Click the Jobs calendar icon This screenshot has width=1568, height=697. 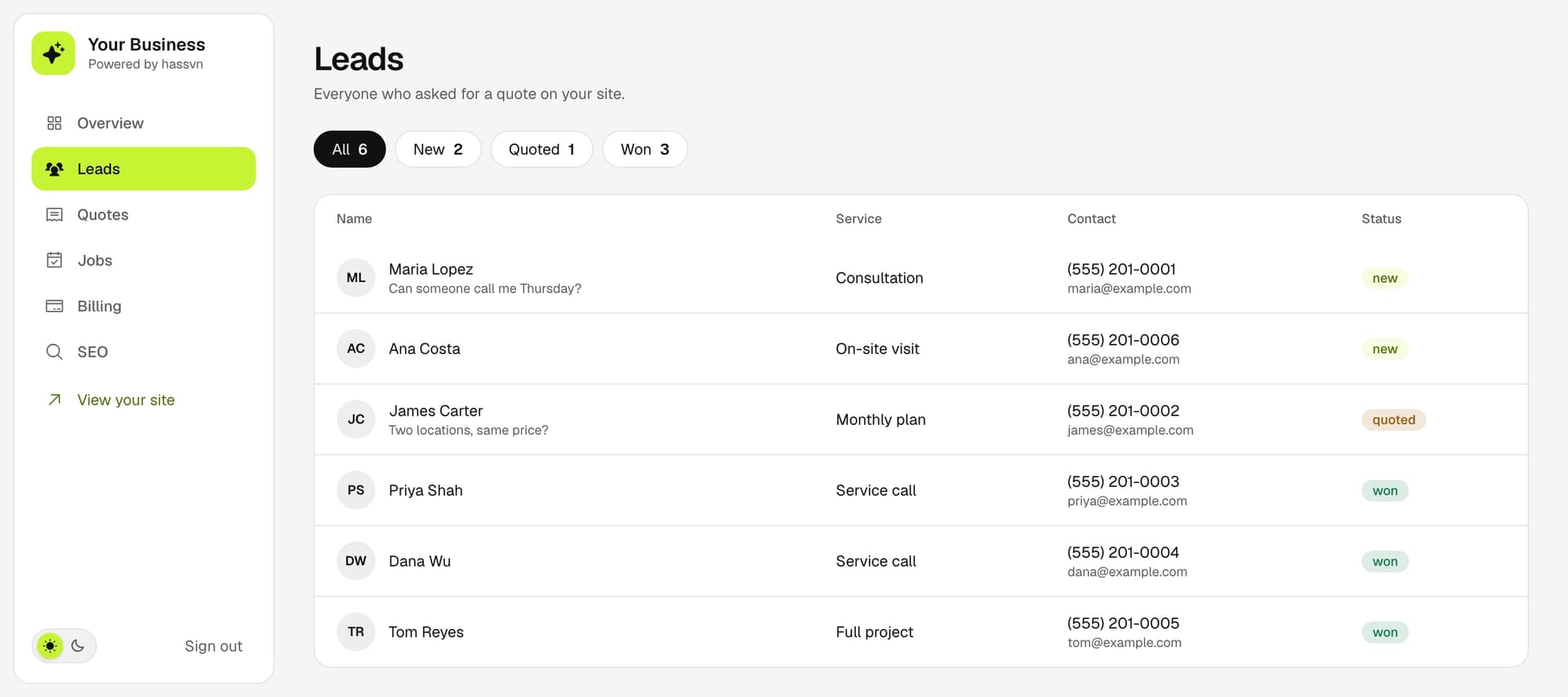(55, 261)
